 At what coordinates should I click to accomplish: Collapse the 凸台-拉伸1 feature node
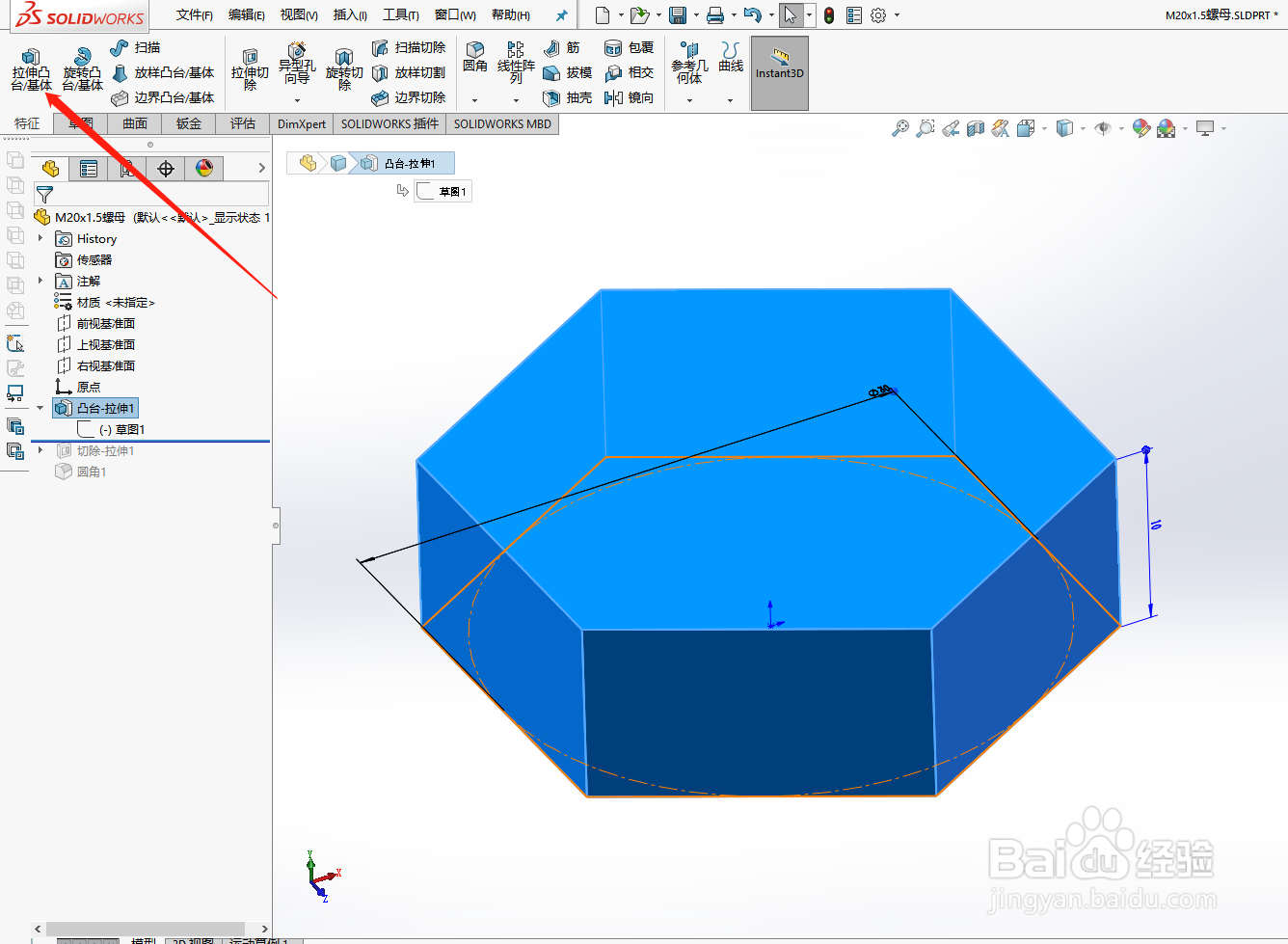[40, 408]
